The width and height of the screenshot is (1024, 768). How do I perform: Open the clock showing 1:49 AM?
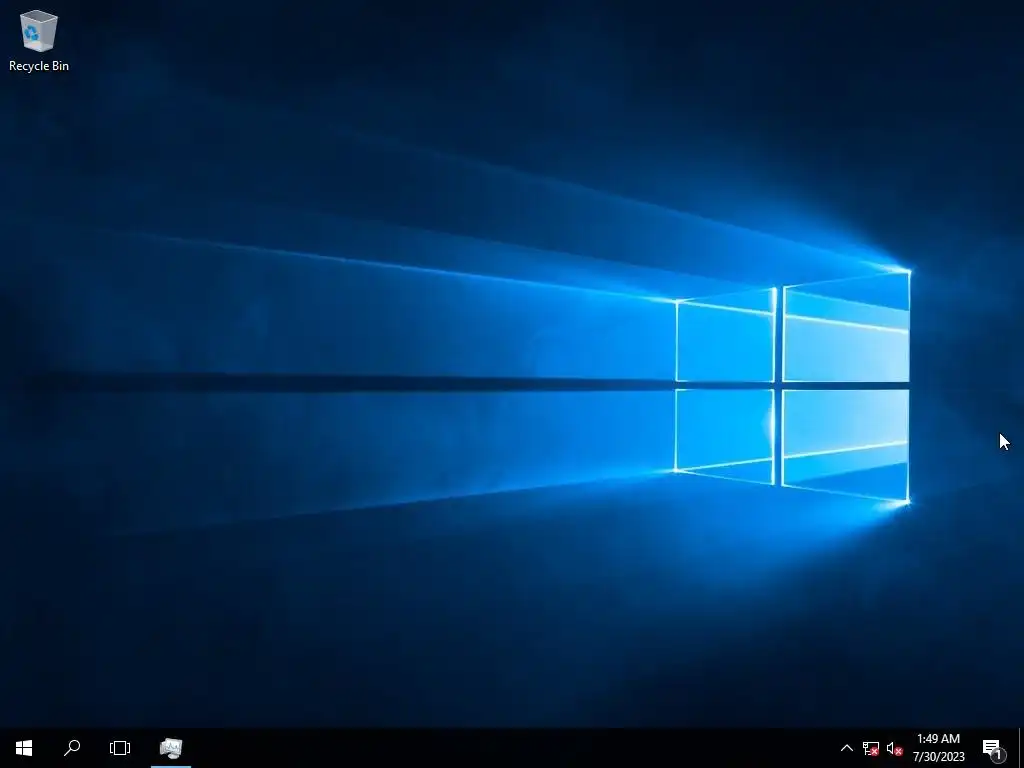coord(938,748)
